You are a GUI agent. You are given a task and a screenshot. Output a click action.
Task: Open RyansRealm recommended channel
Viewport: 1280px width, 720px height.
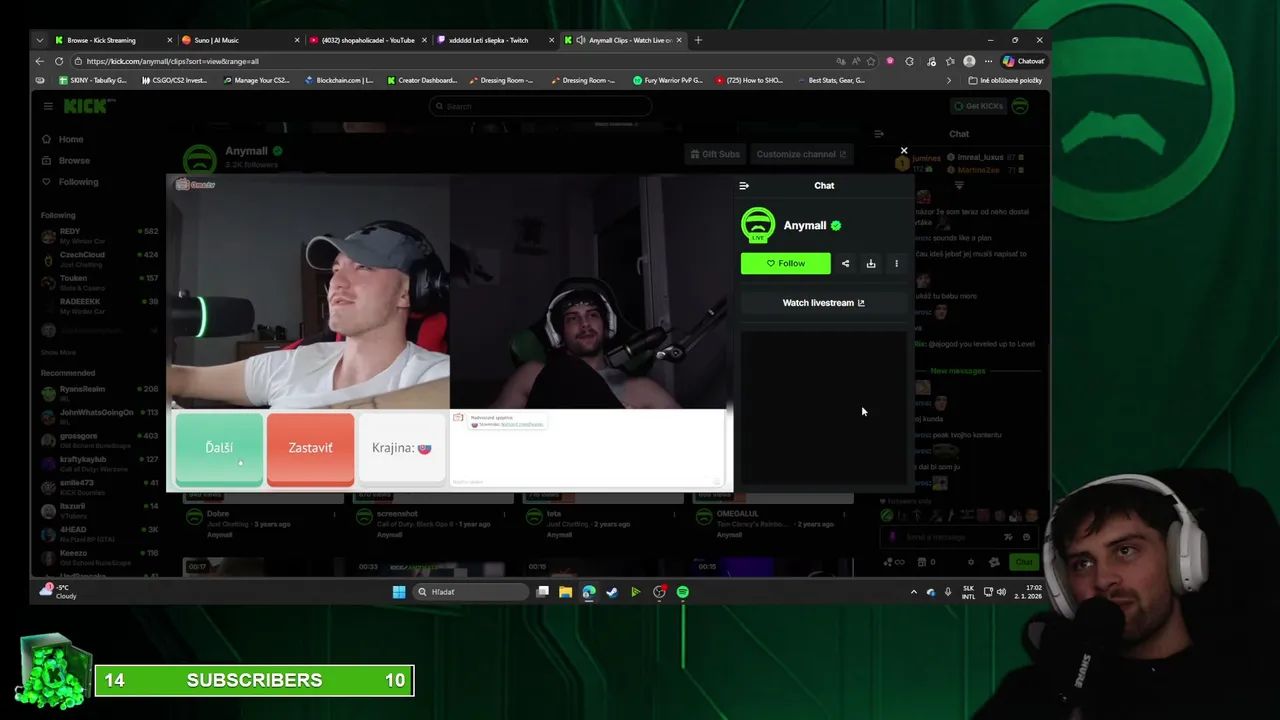click(99, 392)
